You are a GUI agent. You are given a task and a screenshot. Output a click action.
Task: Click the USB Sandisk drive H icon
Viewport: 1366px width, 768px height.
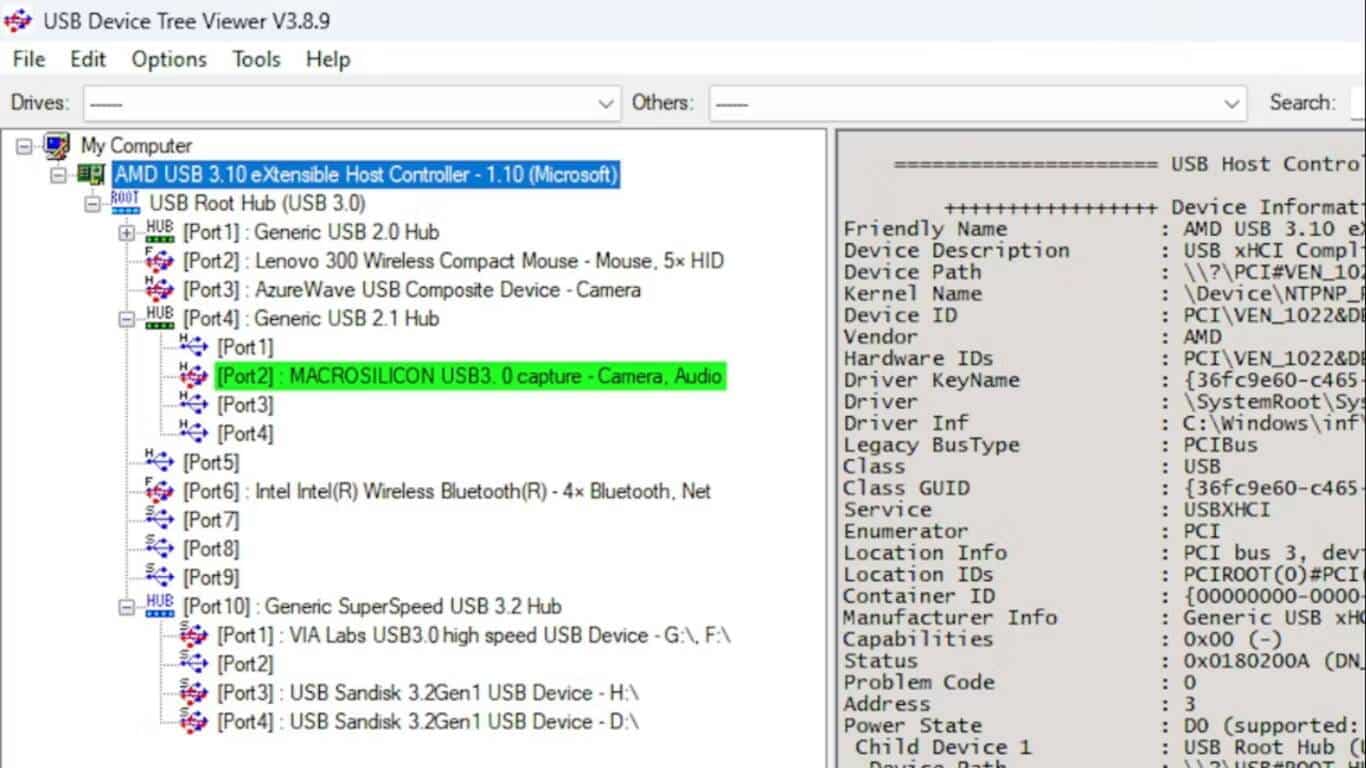(x=190, y=693)
